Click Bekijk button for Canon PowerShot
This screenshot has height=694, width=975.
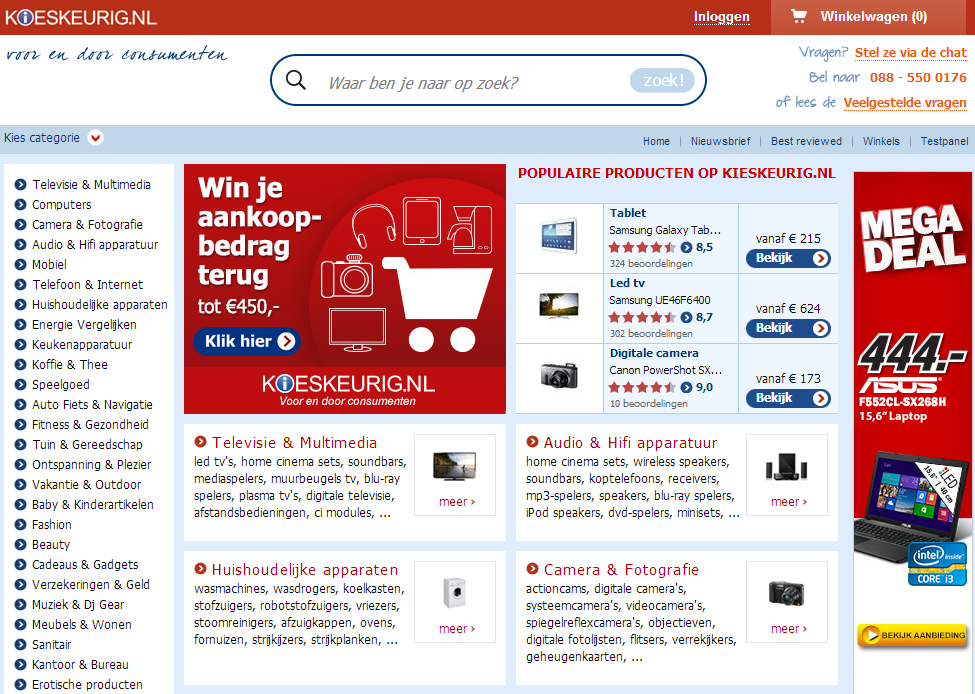point(788,398)
